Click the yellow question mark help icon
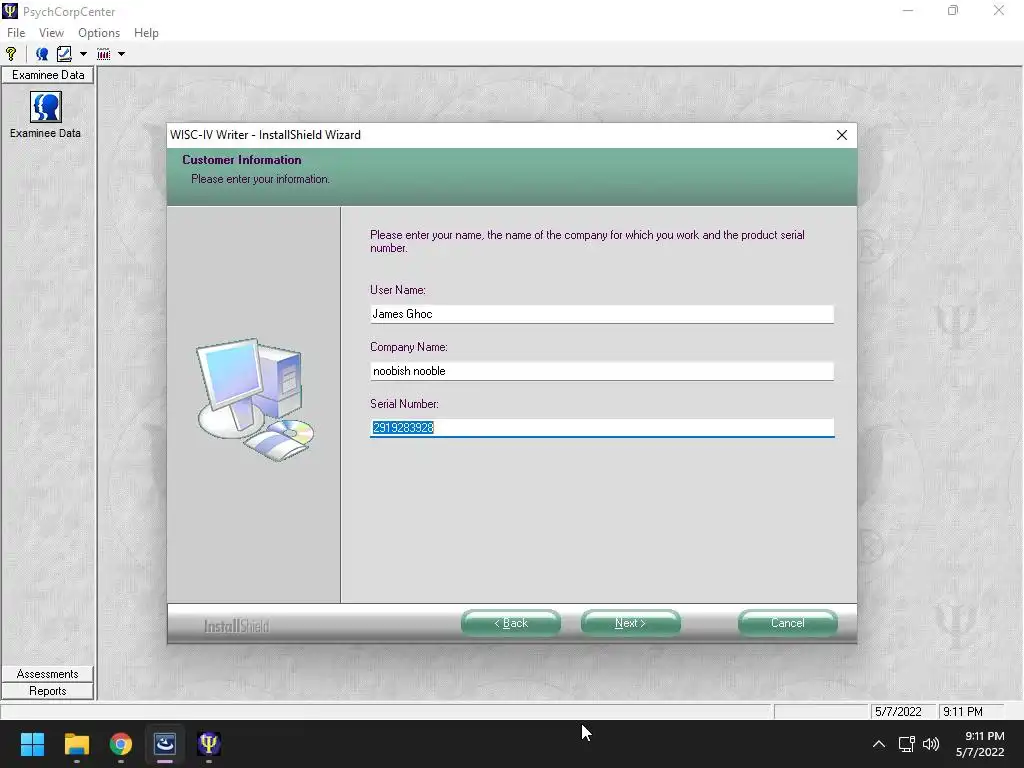Viewport: 1024px width, 768px height. (11, 54)
